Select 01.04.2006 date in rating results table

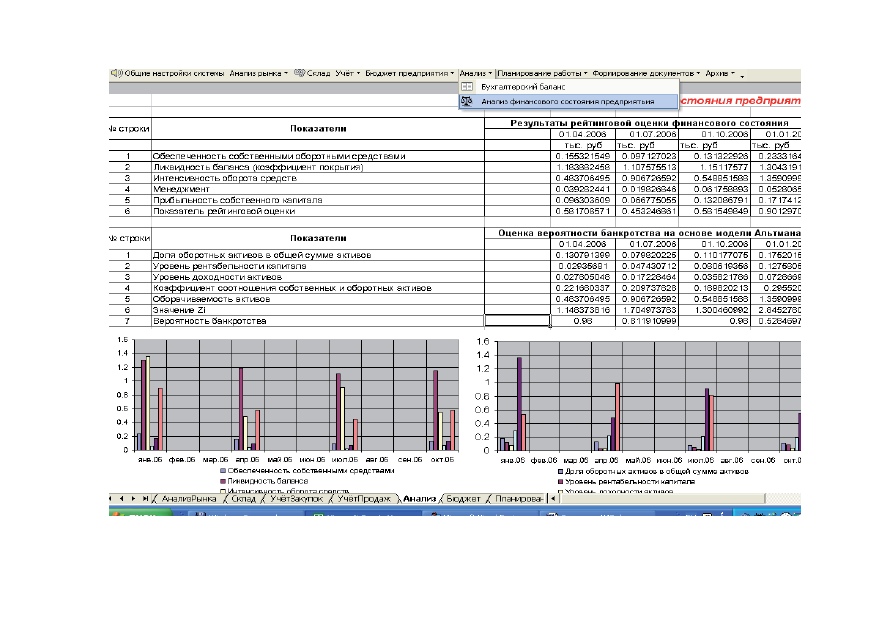pos(583,134)
